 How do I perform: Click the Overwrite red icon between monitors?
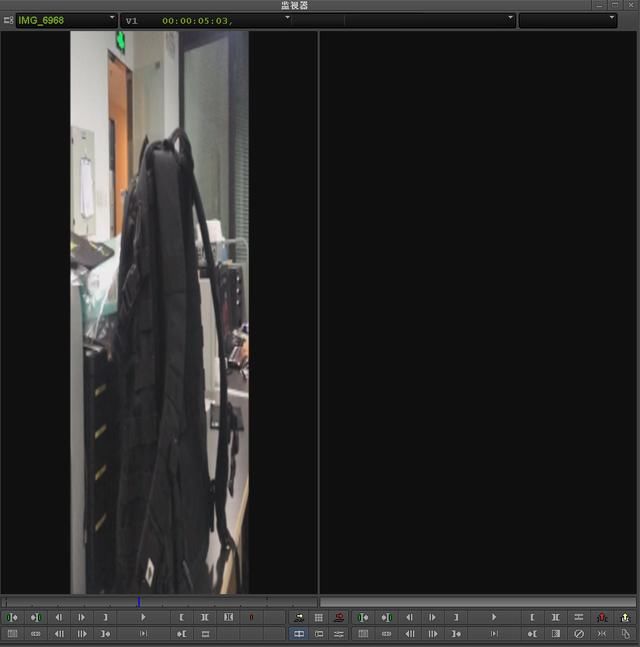[x=340, y=618]
